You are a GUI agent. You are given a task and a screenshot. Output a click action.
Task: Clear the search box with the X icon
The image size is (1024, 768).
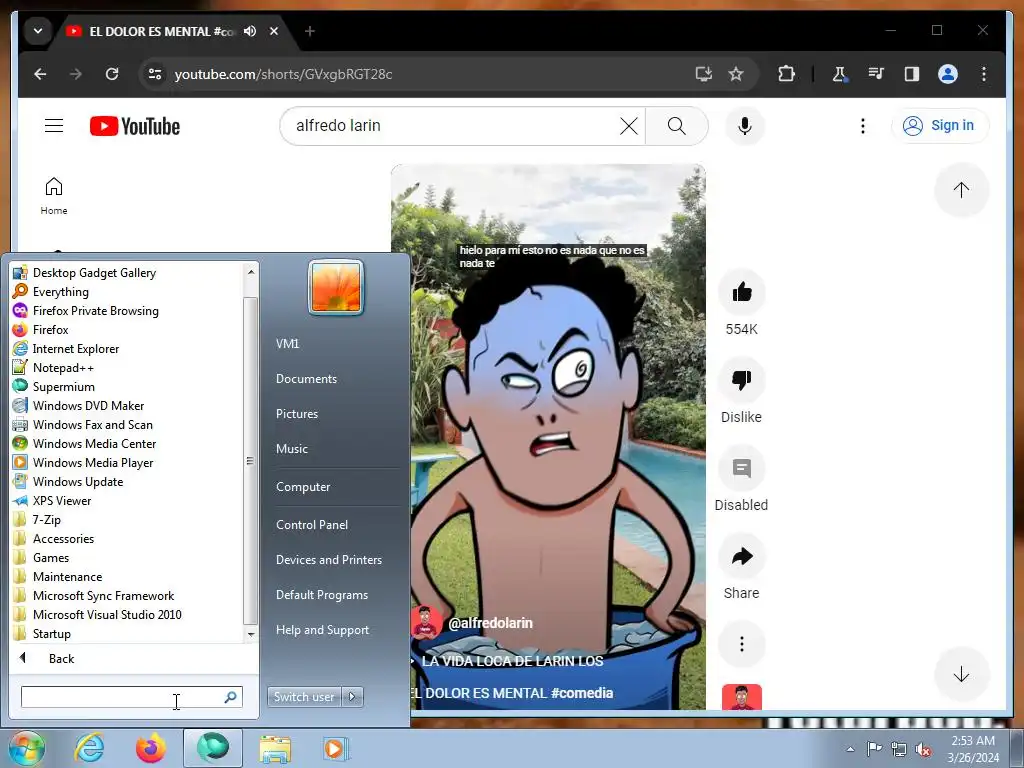click(628, 125)
